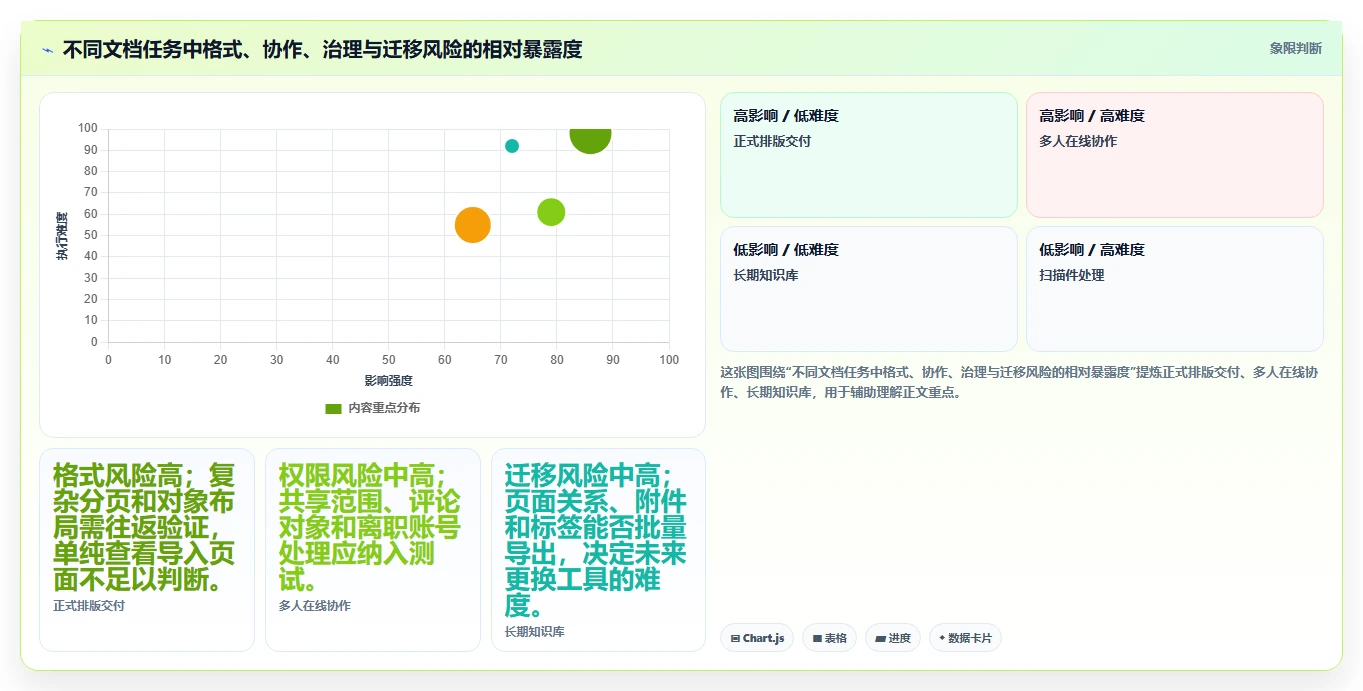Click the chart summary paragraph below quadrants

coord(1019,382)
